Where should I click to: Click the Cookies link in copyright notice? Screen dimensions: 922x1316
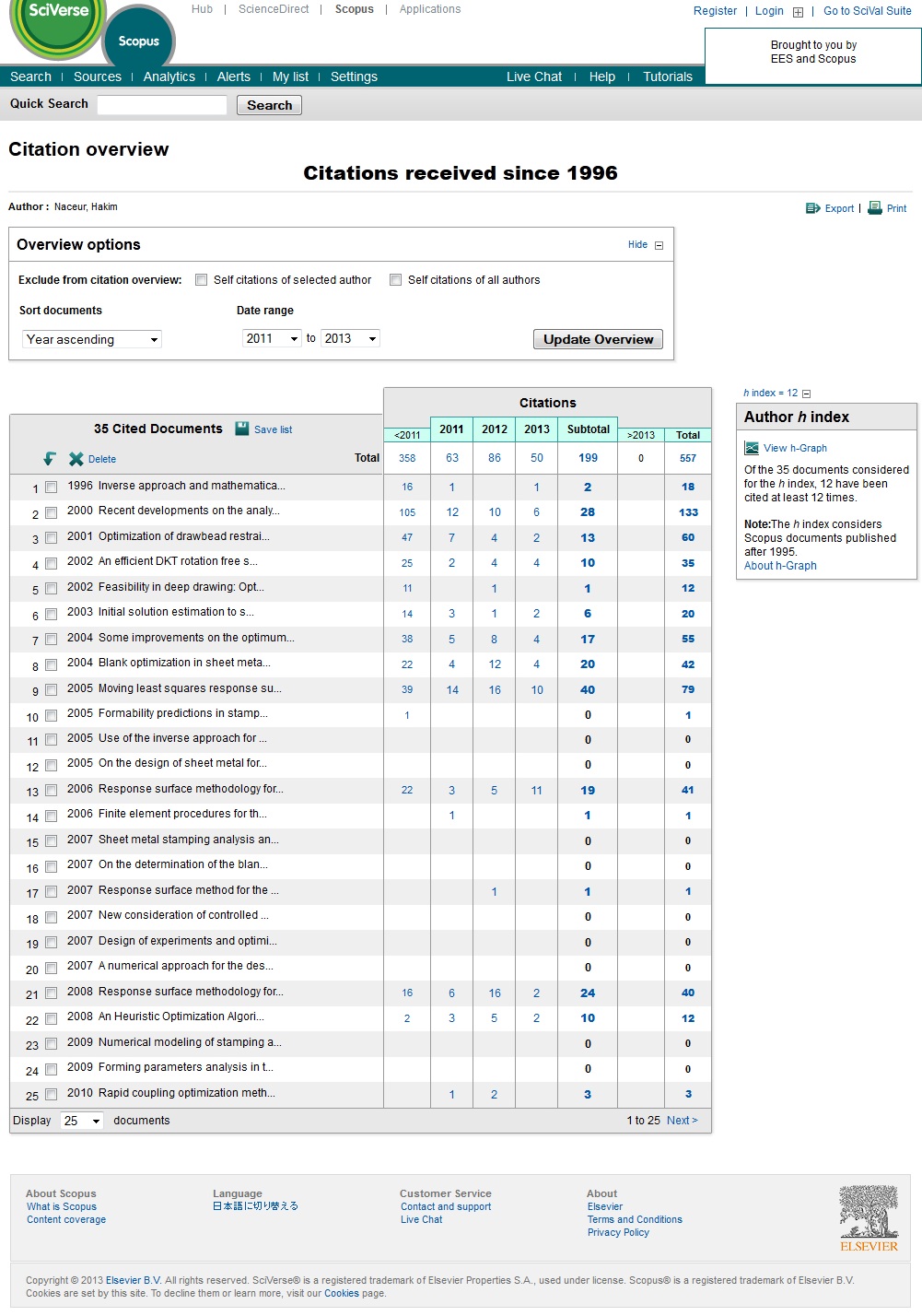[x=342, y=1293]
